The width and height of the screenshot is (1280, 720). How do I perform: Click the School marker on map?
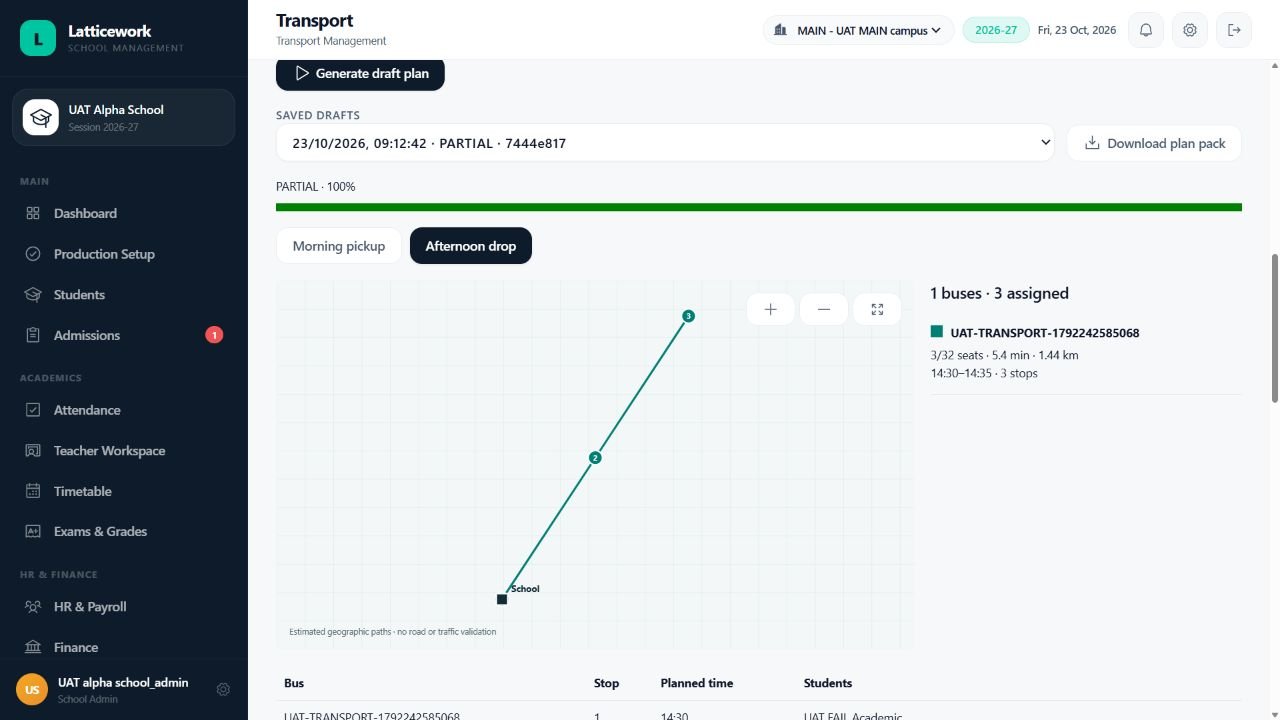(x=502, y=599)
